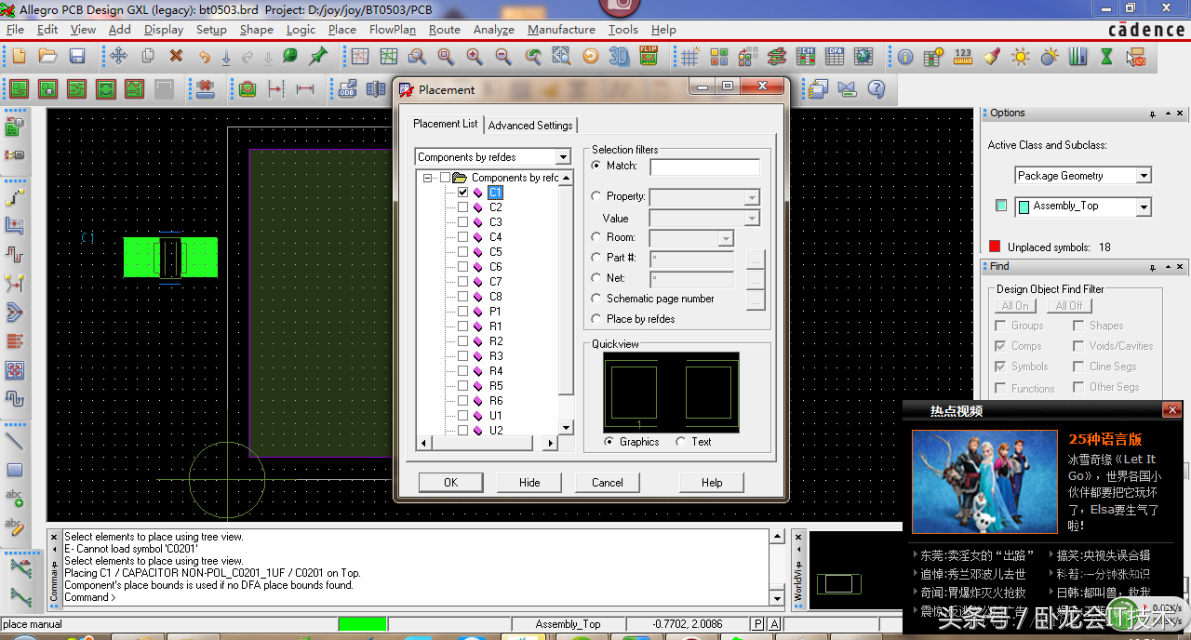
Task: Click the dehighlight brush icon
Action: (x=992, y=57)
